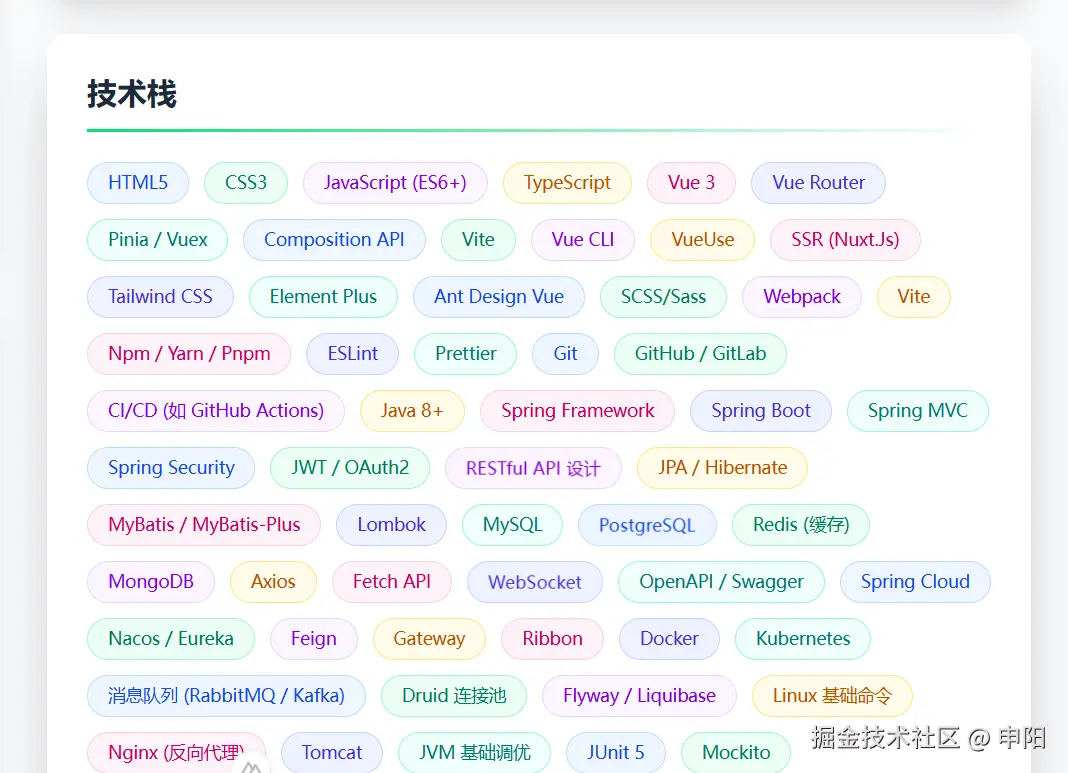Select the Vue Router tag
This screenshot has height=773, width=1068.
click(819, 183)
